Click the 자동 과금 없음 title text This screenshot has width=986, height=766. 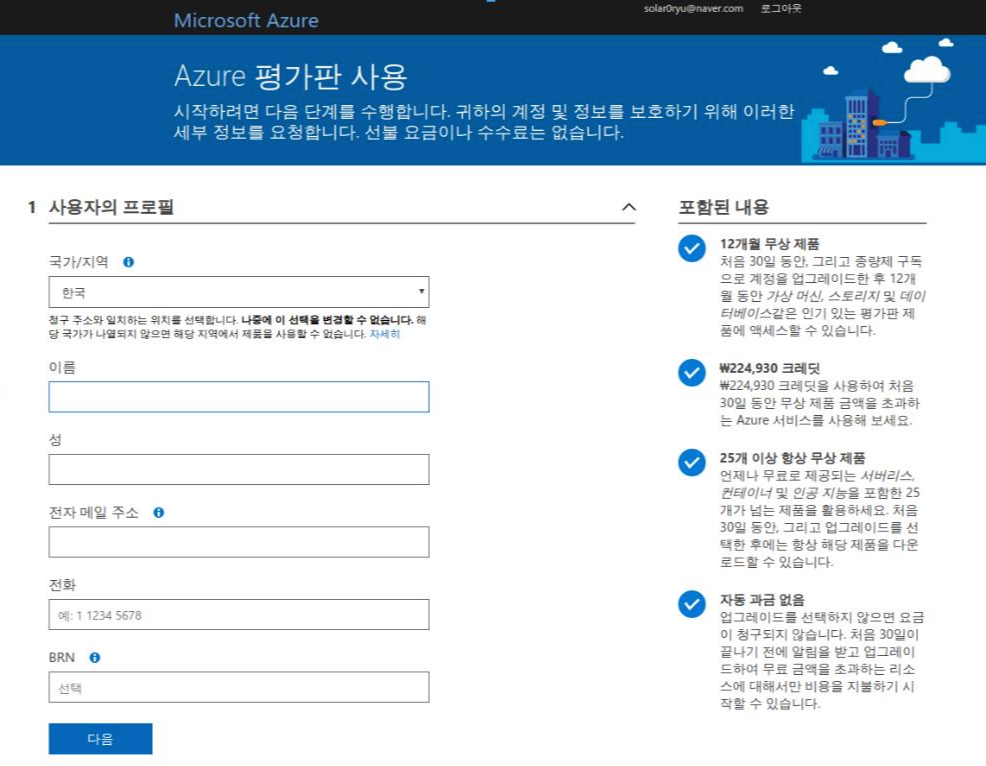[x=762, y=599]
